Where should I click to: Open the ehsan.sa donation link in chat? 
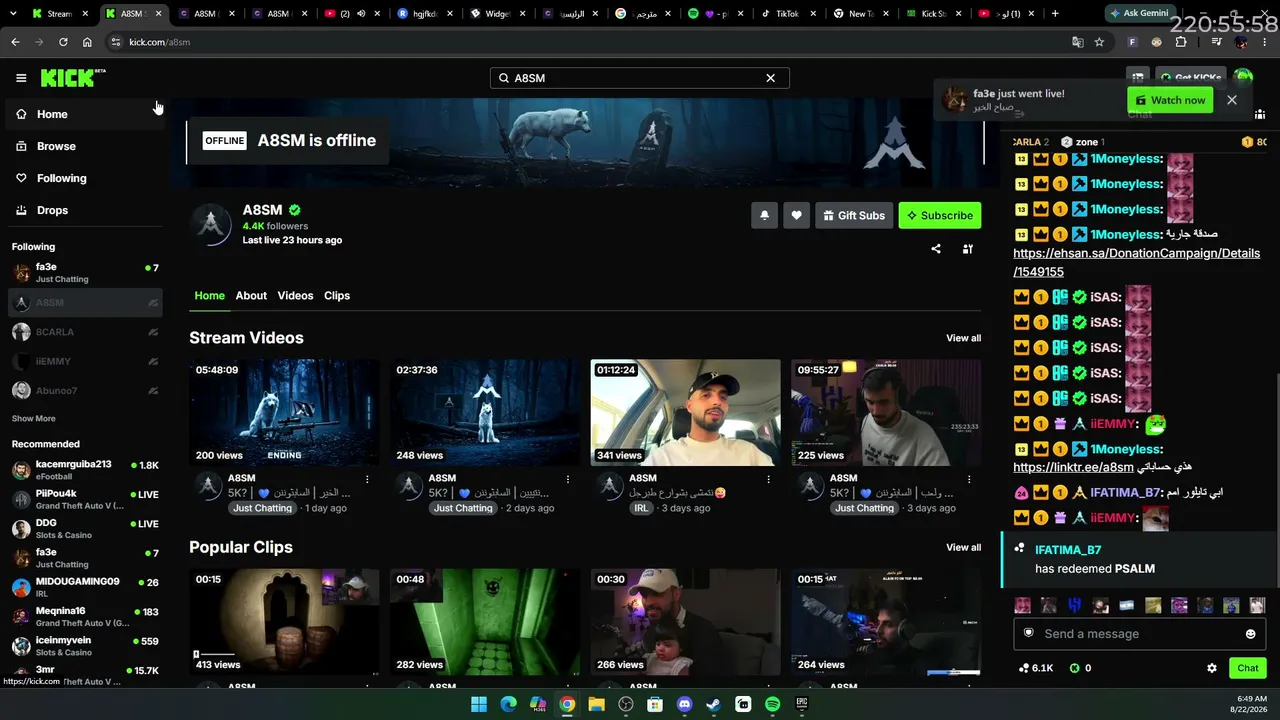tap(1136, 262)
